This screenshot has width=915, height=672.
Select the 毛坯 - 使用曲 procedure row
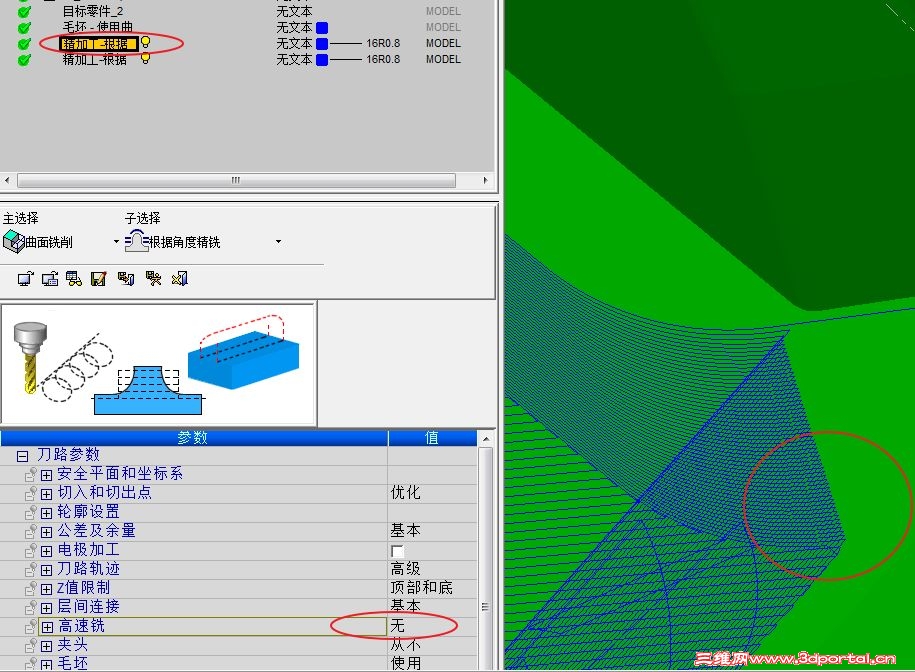[x=98, y=27]
